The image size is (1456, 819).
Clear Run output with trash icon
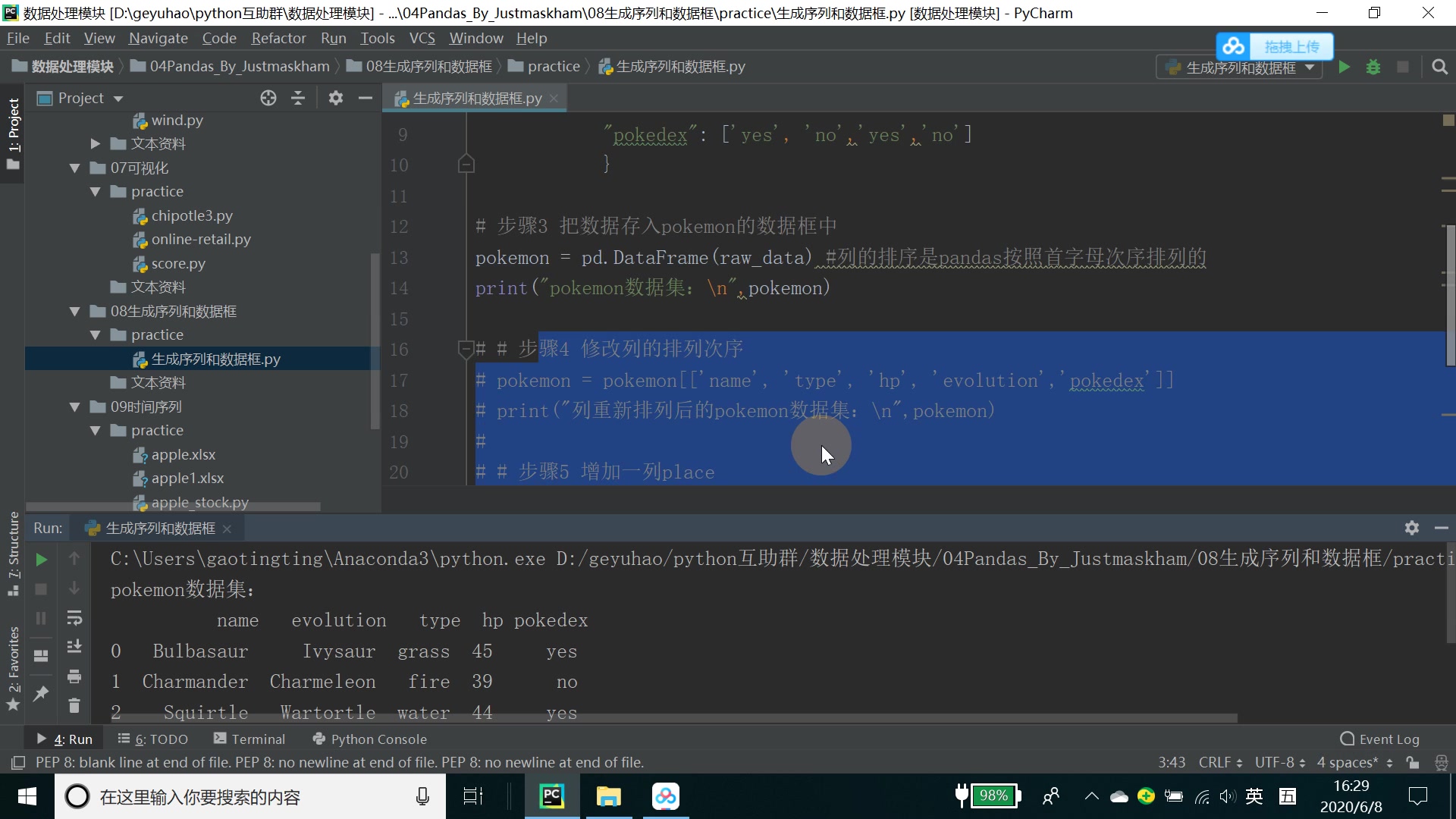(x=74, y=706)
